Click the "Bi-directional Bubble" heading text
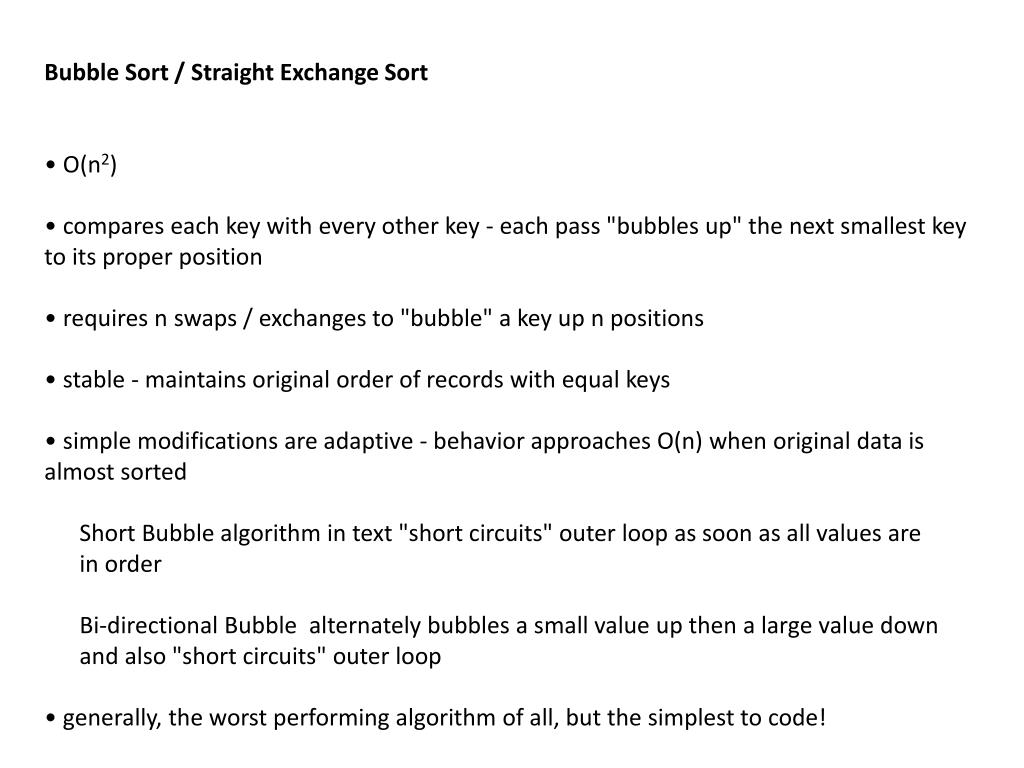The height and width of the screenshot is (768, 1024). tap(188, 626)
